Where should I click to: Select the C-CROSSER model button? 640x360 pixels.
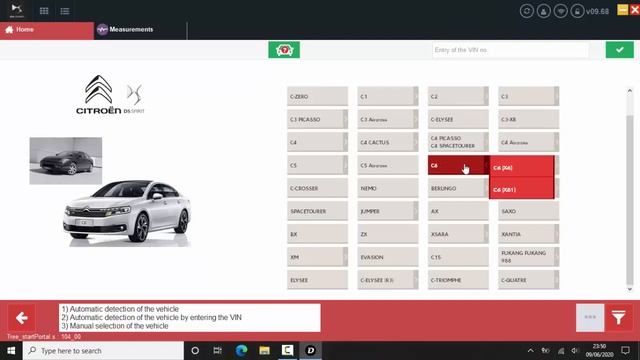click(318, 188)
